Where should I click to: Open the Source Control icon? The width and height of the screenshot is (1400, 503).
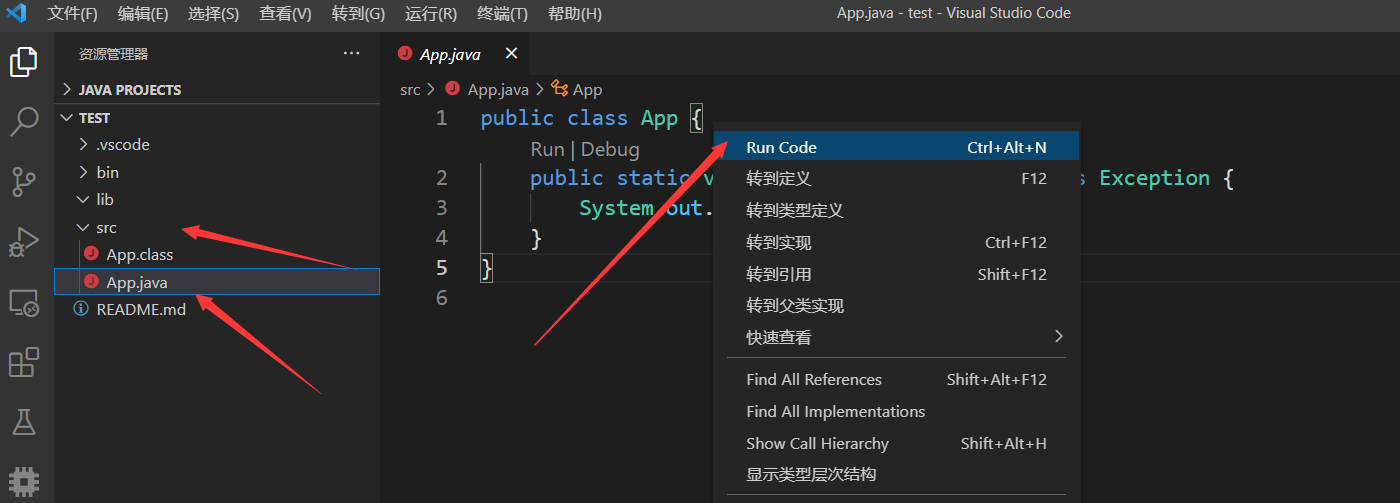[24, 182]
